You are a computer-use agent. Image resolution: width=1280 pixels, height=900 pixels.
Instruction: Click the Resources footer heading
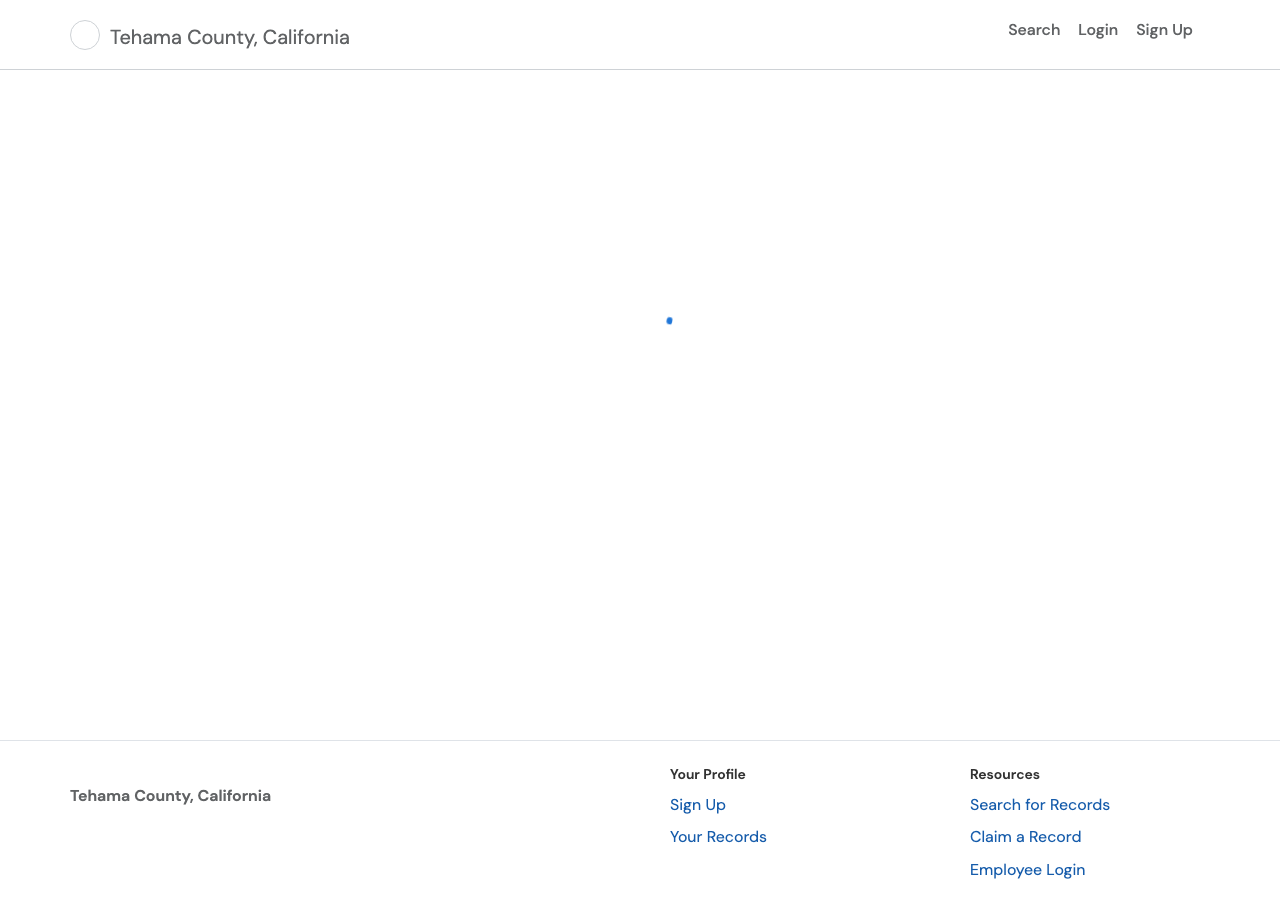click(1005, 774)
